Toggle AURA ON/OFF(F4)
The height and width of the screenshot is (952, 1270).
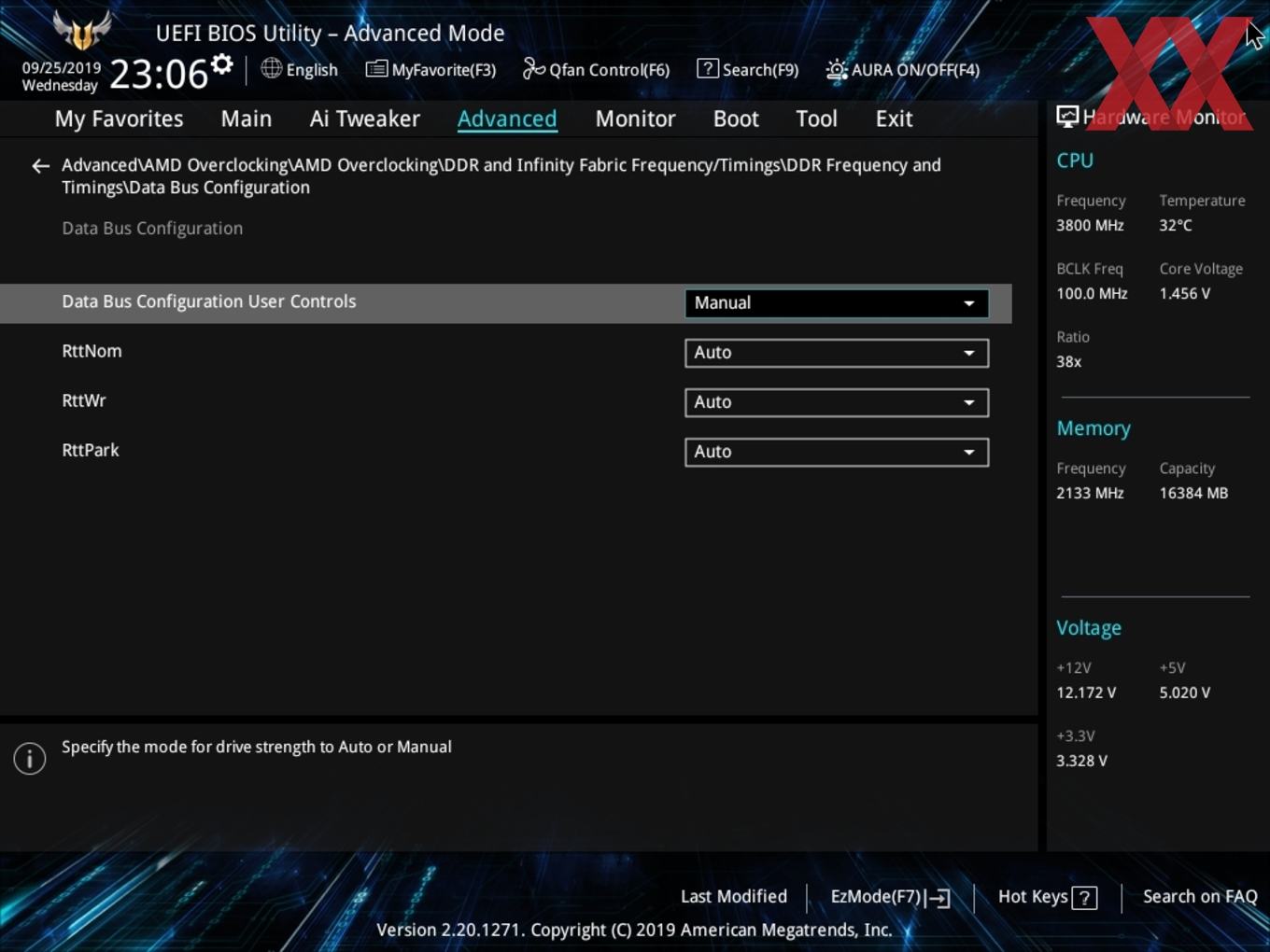click(x=903, y=69)
